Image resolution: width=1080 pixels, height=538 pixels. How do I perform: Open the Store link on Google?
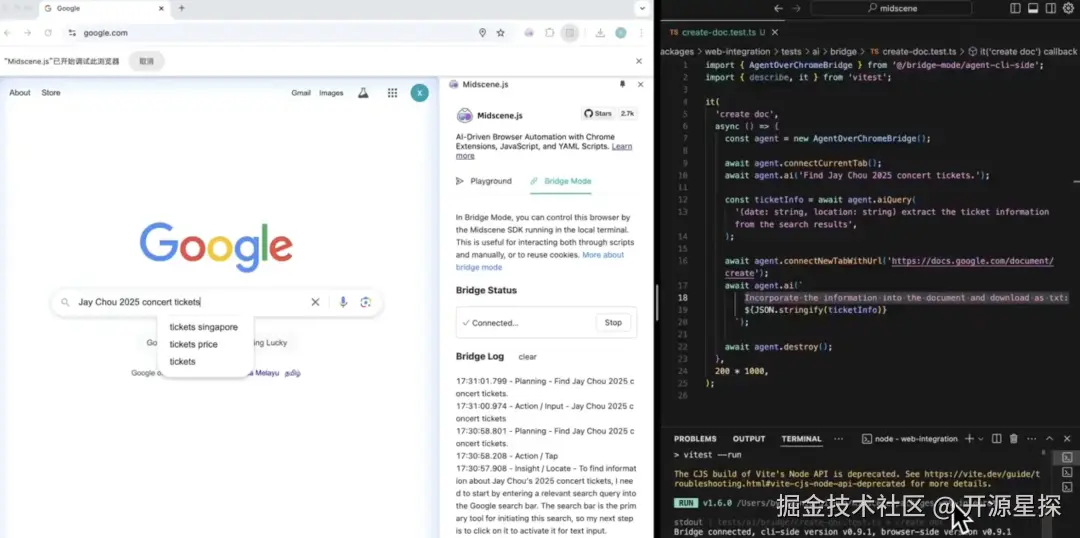coord(51,93)
